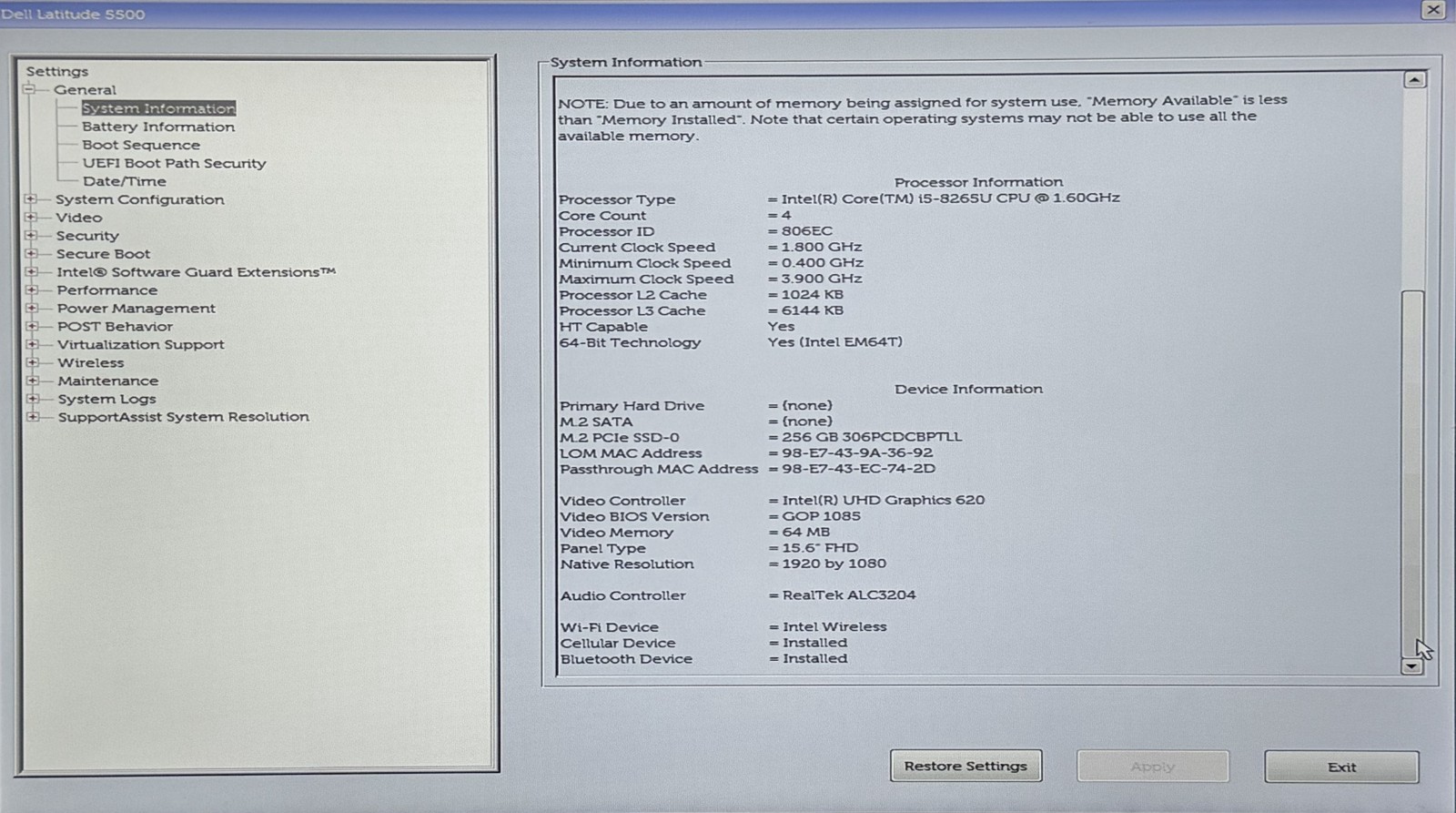
Task: Expand Intel Software Guard Extensions node
Action: [31, 271]
